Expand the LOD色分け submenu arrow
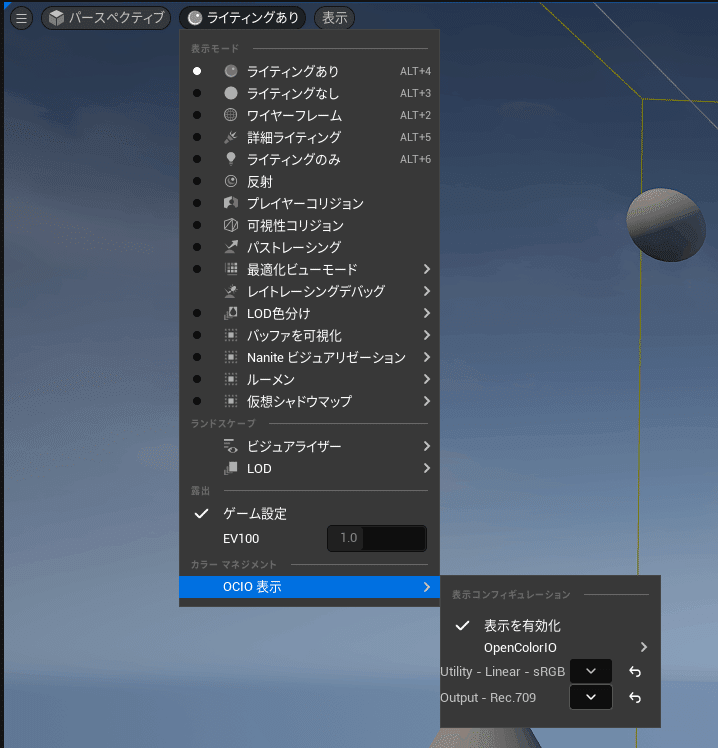 point(427,313)
